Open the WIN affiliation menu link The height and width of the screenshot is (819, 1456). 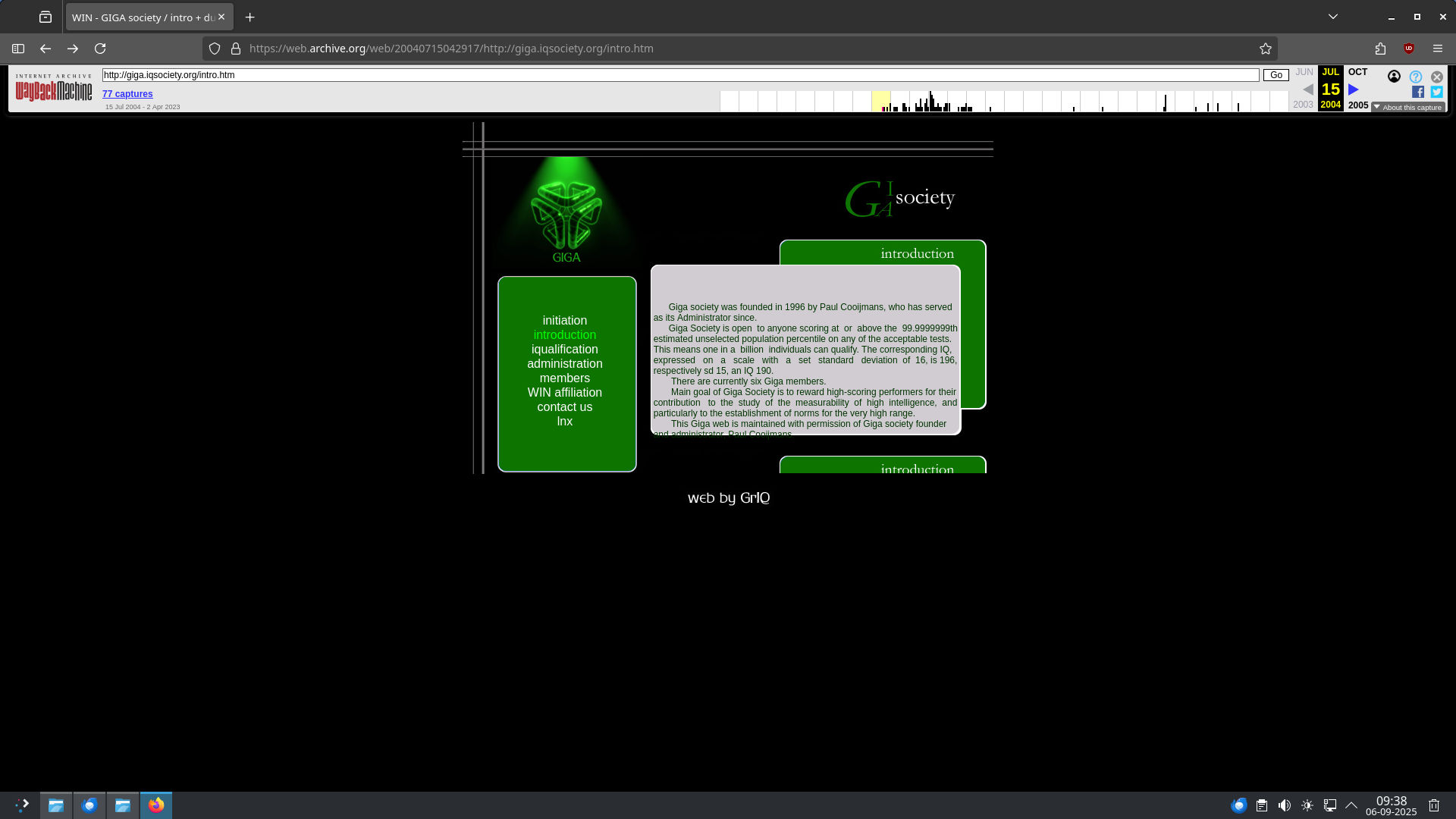(564, 393)
